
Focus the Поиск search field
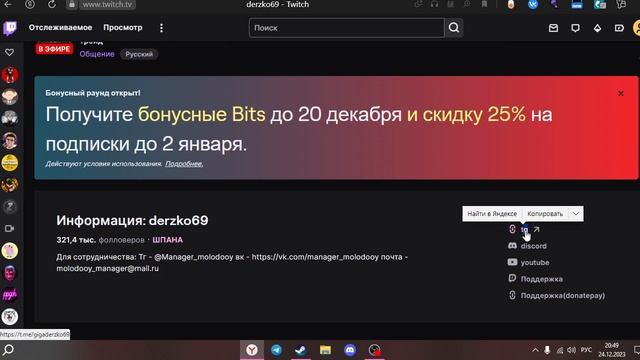tap(347, 28)
